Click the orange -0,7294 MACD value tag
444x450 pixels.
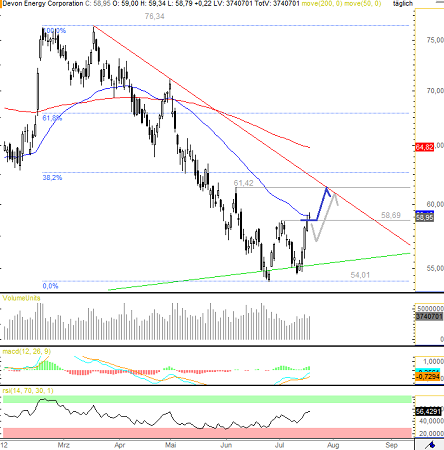pos(428,377)
